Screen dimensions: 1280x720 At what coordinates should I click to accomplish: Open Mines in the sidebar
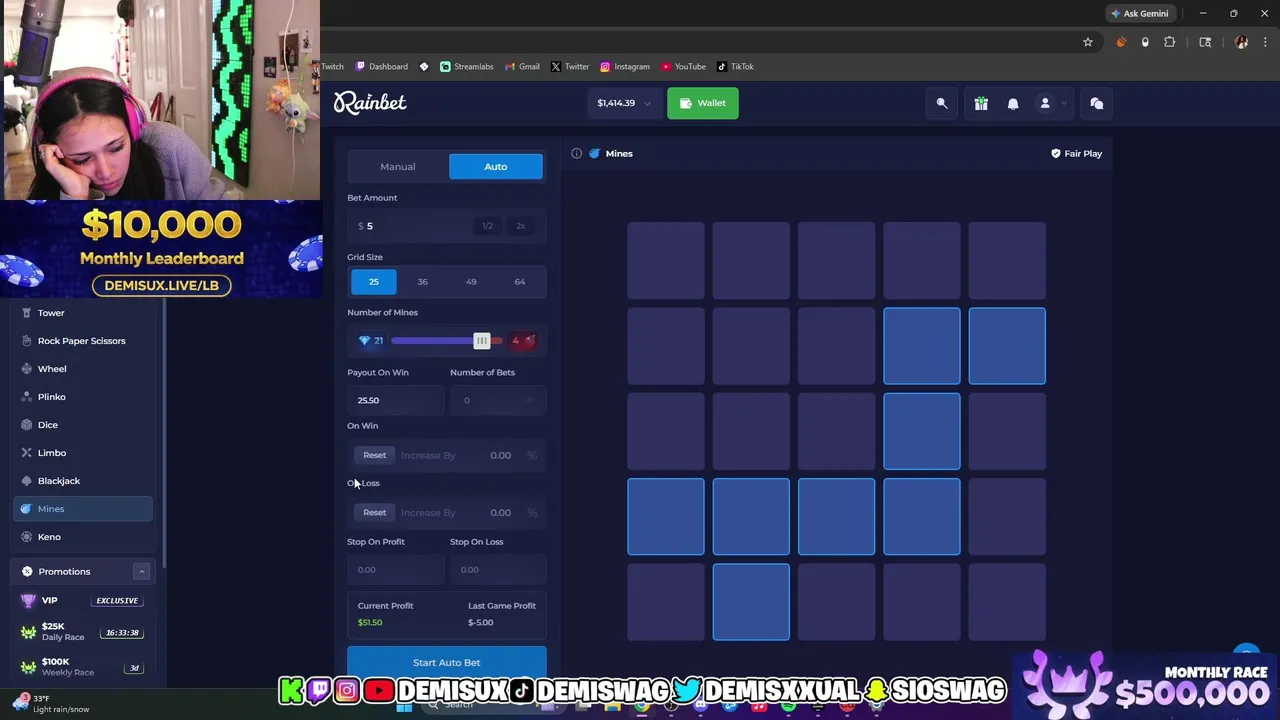point(83,509)
